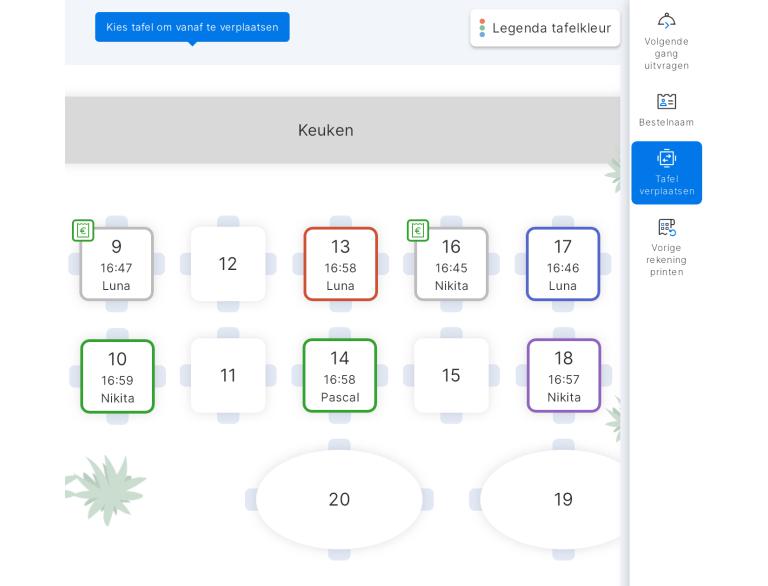
Task: Open the Legenda tafelkleur button
Action: click(x=545, y=28)
